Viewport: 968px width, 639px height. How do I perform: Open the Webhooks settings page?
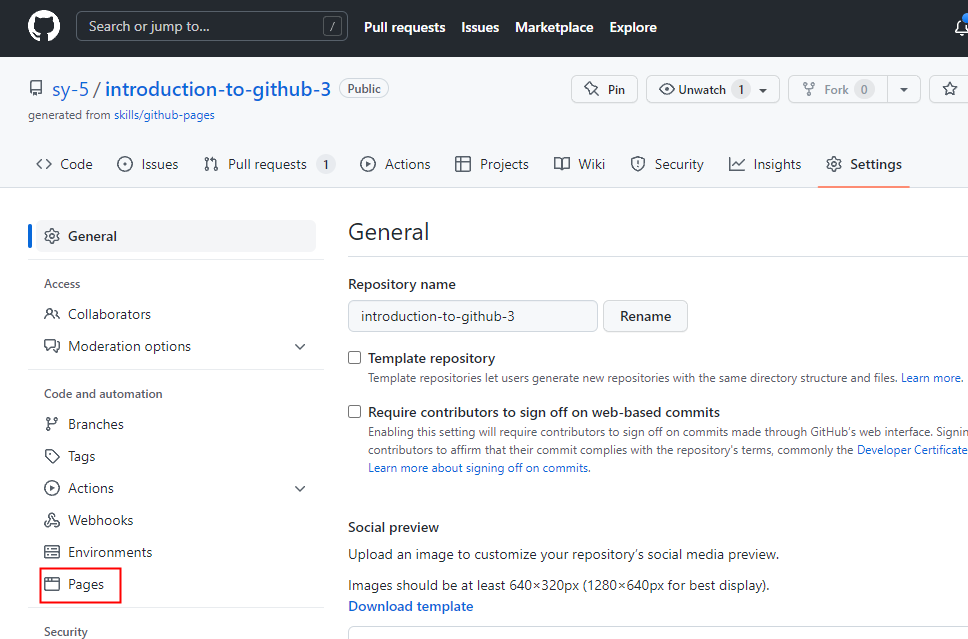click(100, 520)
